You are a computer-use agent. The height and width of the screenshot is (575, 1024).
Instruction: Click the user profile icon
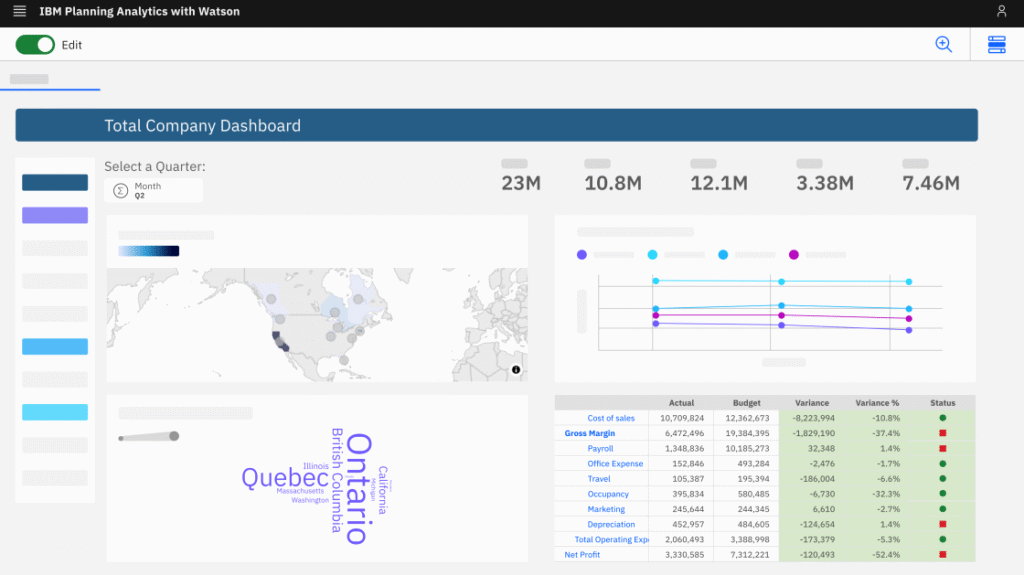click(1002, 12)
